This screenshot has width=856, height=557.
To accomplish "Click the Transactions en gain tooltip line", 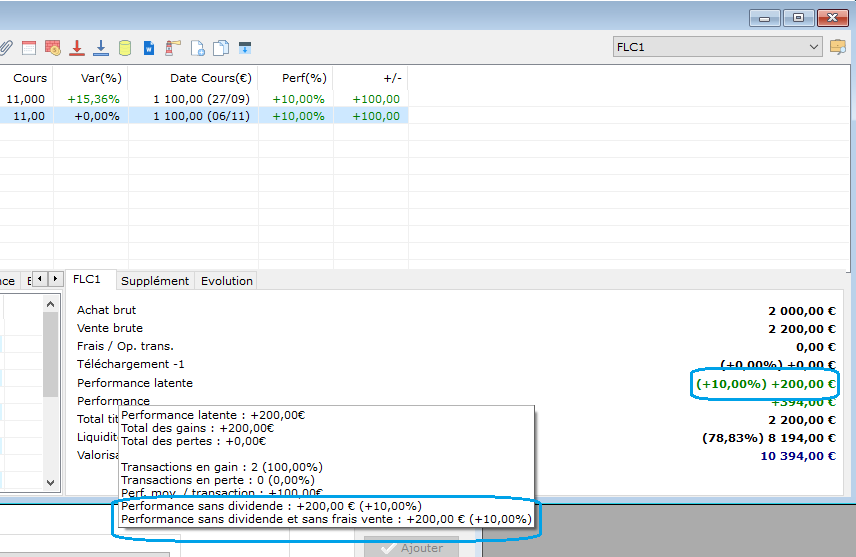I will coord(222,467).
